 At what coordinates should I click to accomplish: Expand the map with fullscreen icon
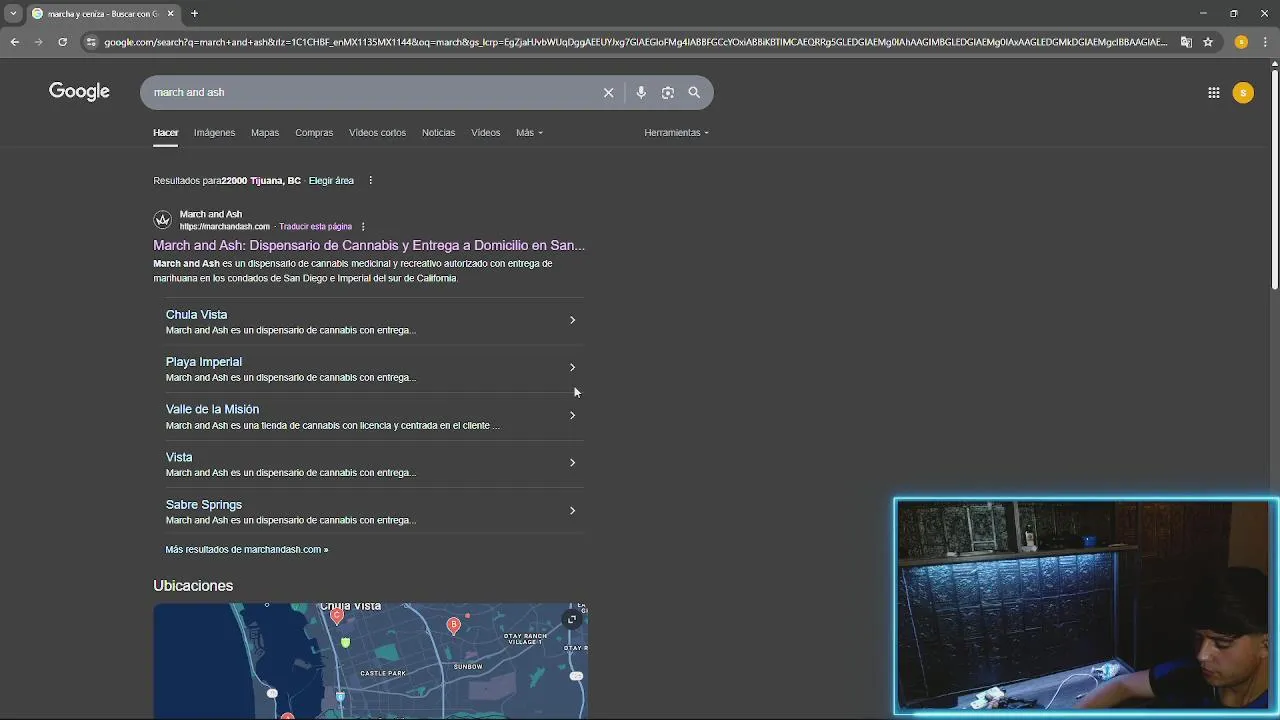click(572, 619)
